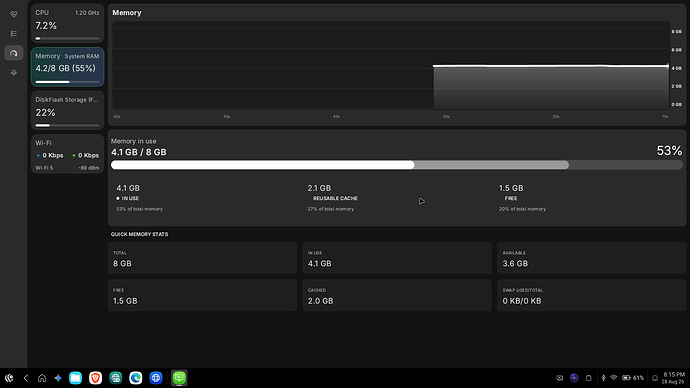This screenshot has width=690, height=388.
Task: Open the notifications bell icon
Action: (655, 378)
